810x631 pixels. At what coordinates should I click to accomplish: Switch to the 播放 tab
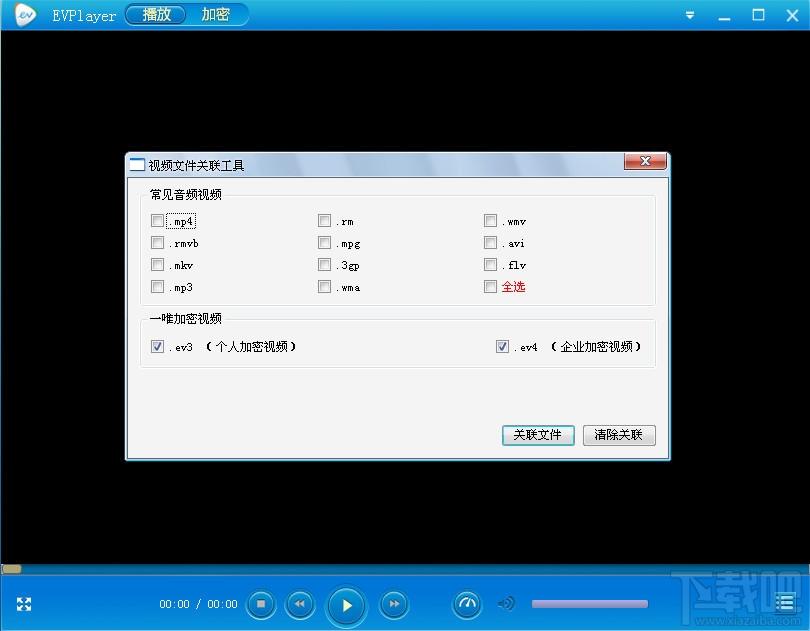click(156, 15)
